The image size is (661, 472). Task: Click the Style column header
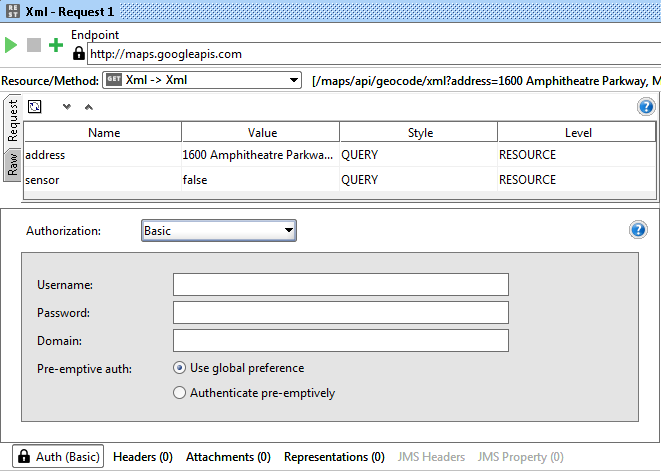pyautogui.click(x=419, y=132)
